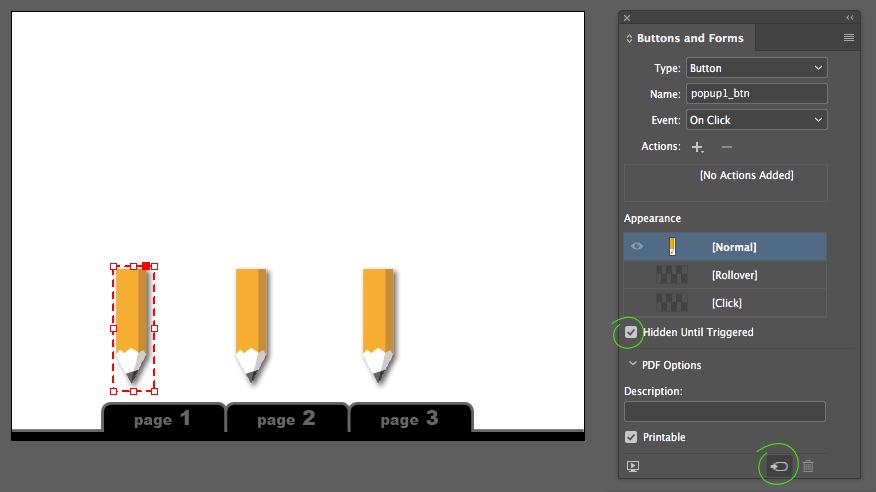Toggle the Hidden Until Triggered checkbox
The height and width of the screenshot is (492, 876).
tap(631, 332)
